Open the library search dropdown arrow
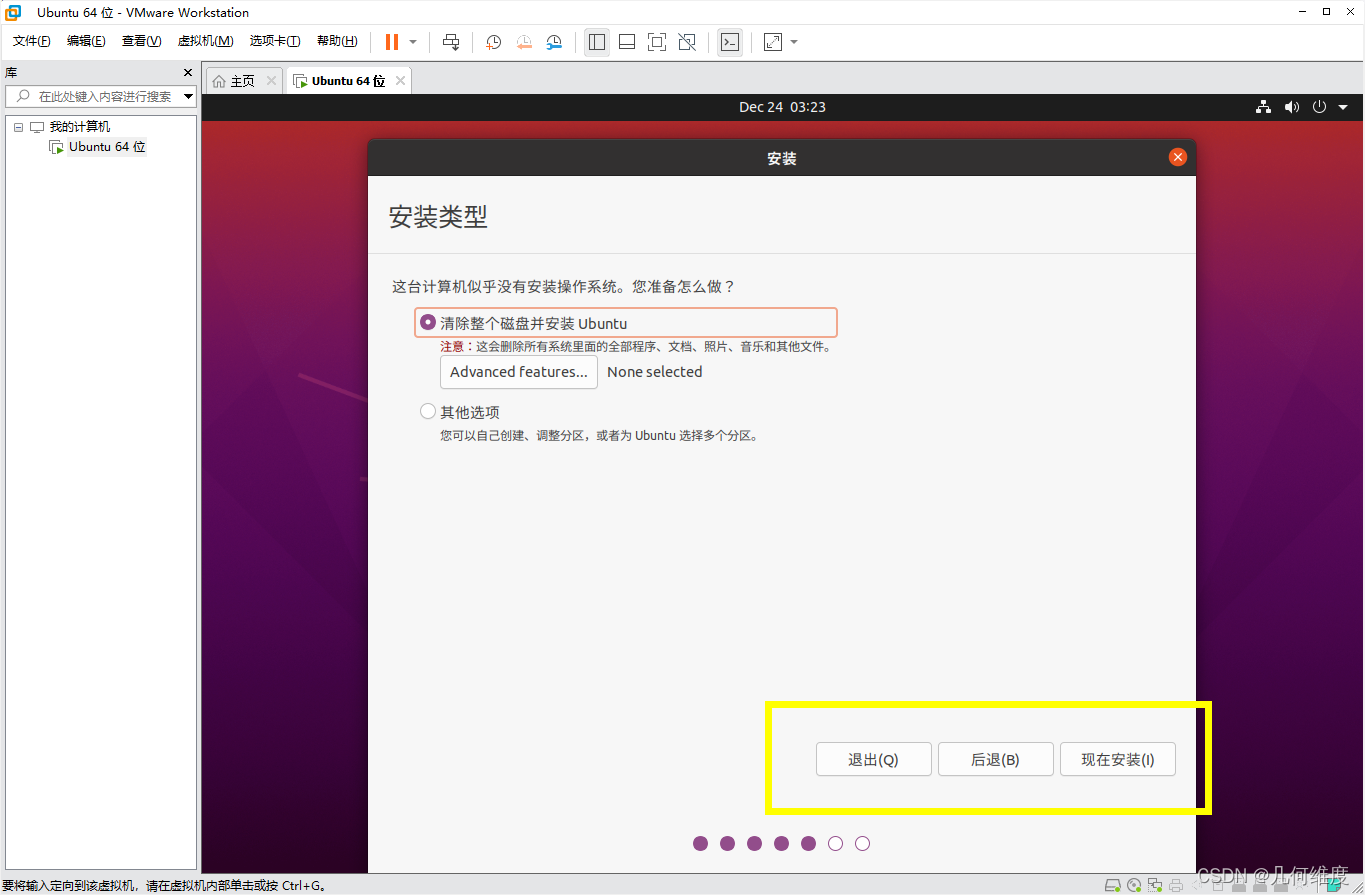This screenshot has width=1365, height=895. click(x=189, y=96)
